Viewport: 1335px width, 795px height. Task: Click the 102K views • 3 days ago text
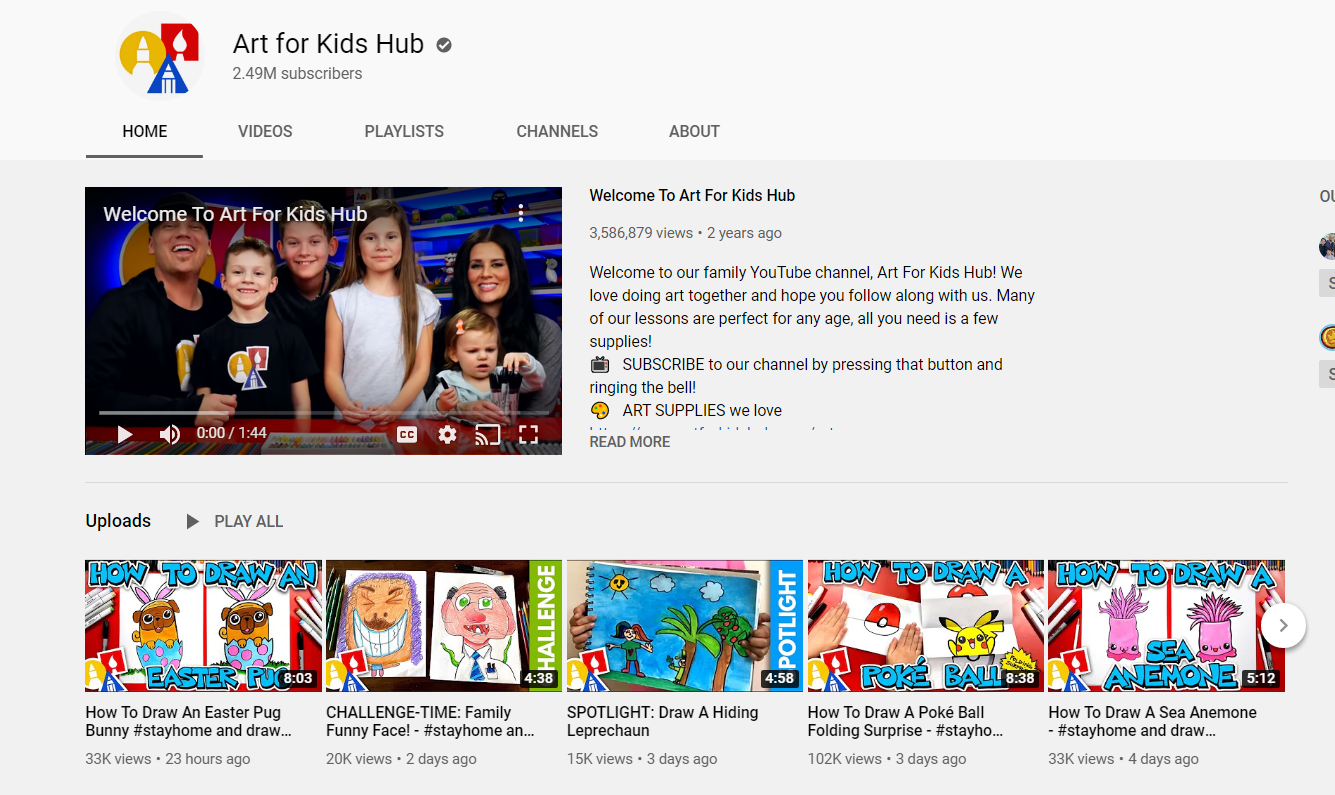[887, 759]
